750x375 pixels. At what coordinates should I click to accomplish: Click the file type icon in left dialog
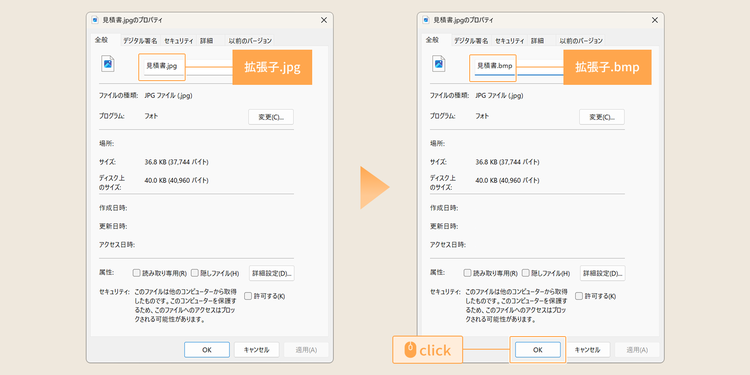(108, 64)
